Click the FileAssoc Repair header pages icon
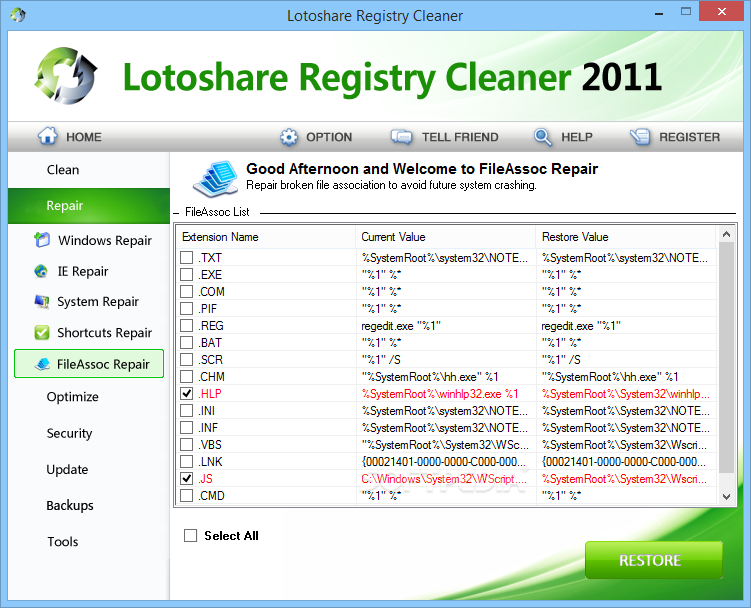The height and width of the screenshot is (608, 751). [216, 179]
